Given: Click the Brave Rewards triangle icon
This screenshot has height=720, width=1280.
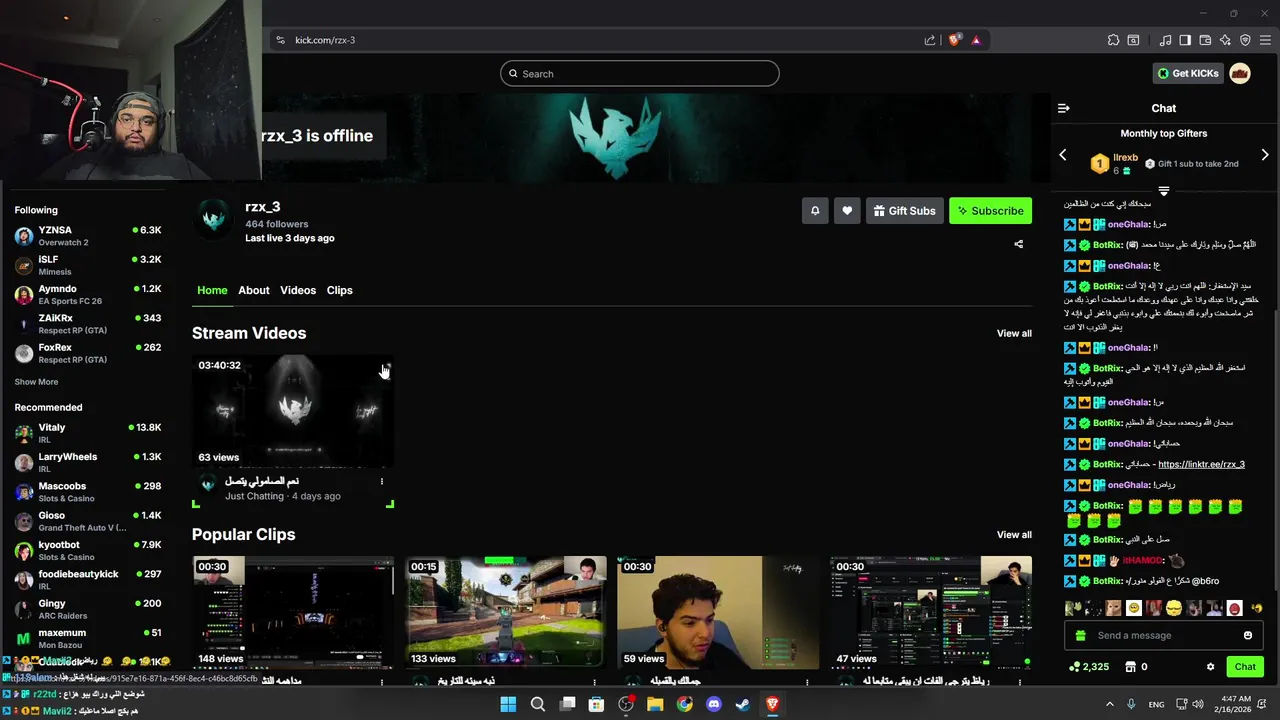Looking at the screenshot, I should pyautogui.click(x=976, y=40).
